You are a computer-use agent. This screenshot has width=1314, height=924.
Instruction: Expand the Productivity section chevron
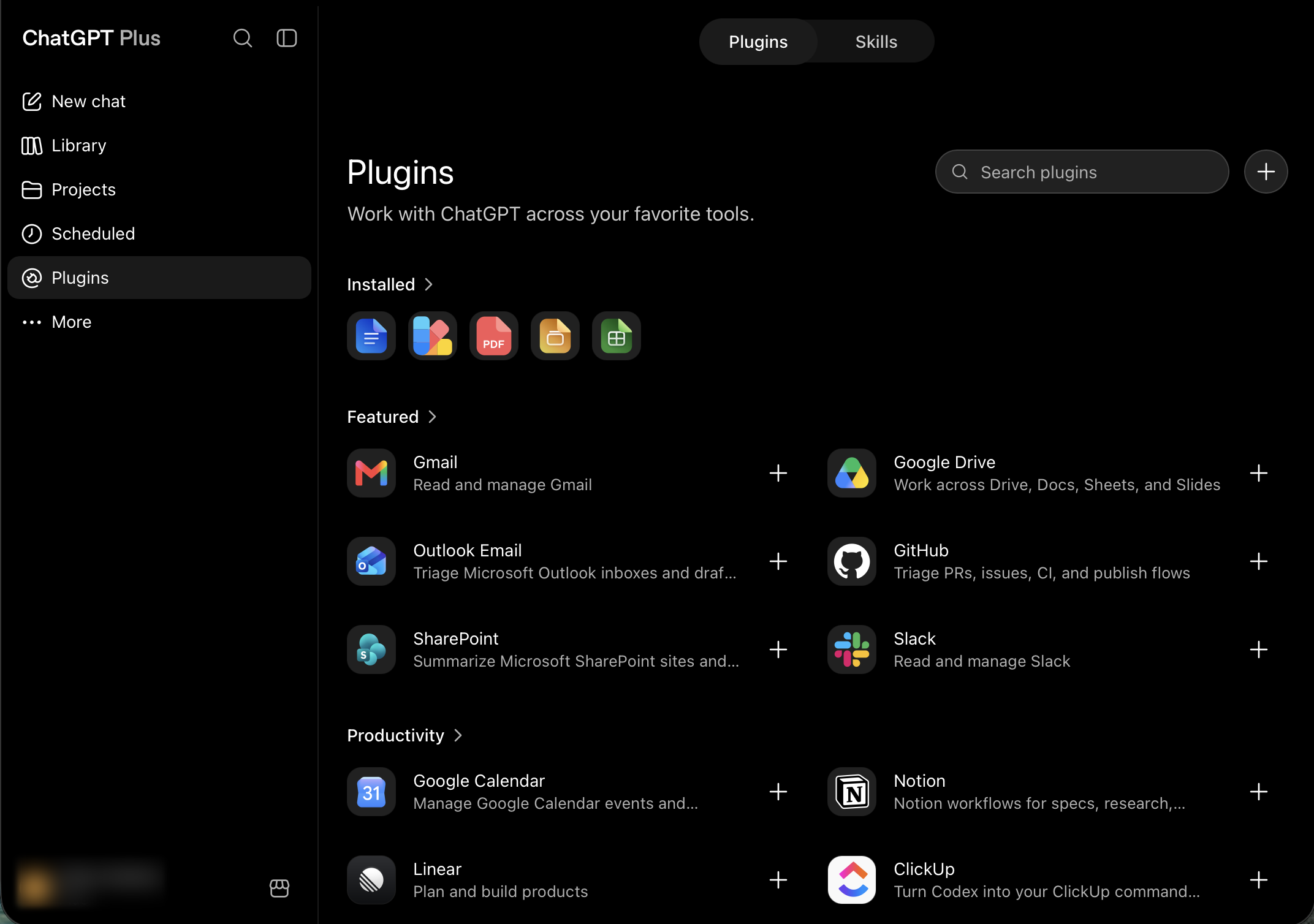pyautogui.click(x=458, y=735)
